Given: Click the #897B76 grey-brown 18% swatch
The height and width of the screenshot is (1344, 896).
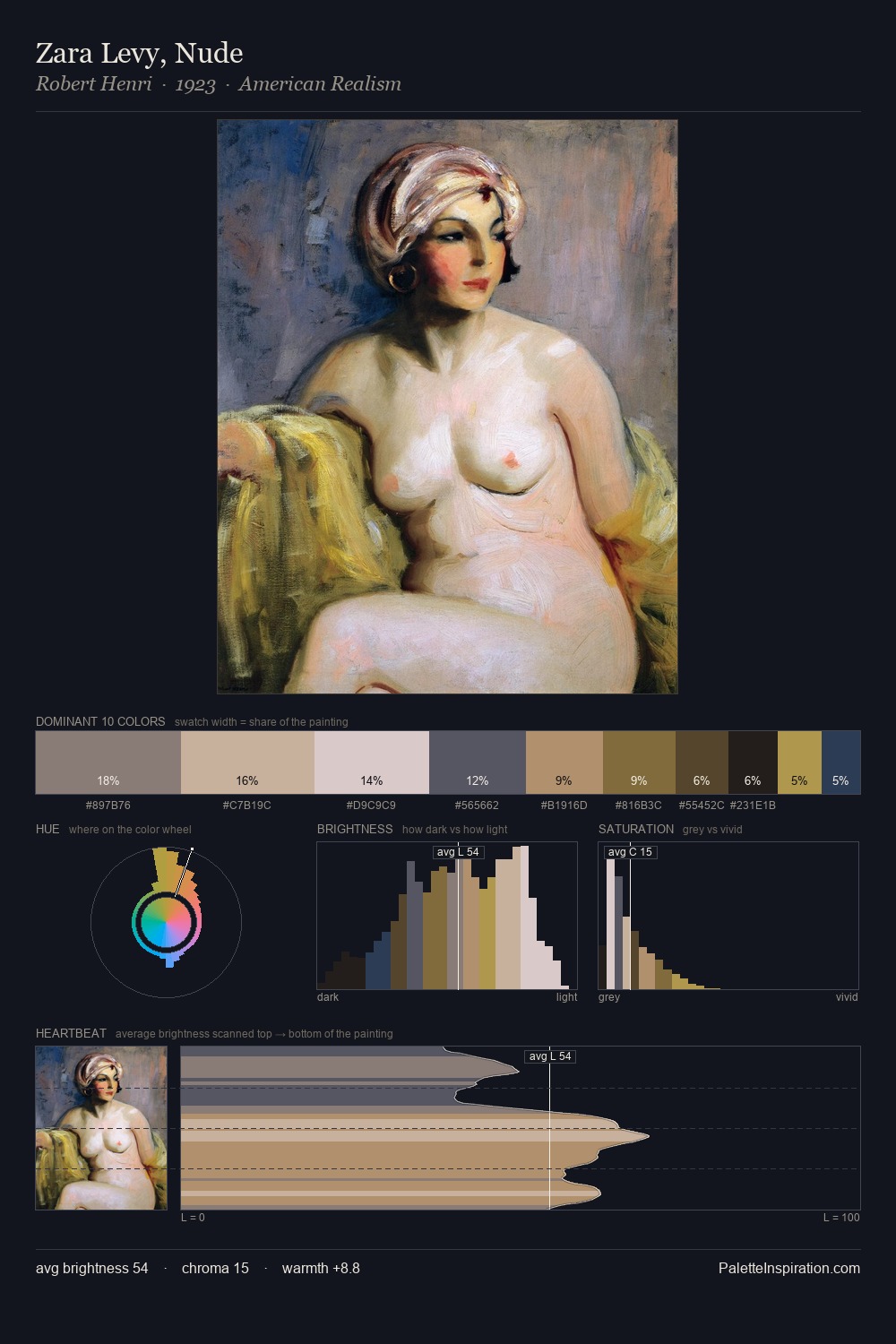Looking at the screenshot, I should coord(108,762).
